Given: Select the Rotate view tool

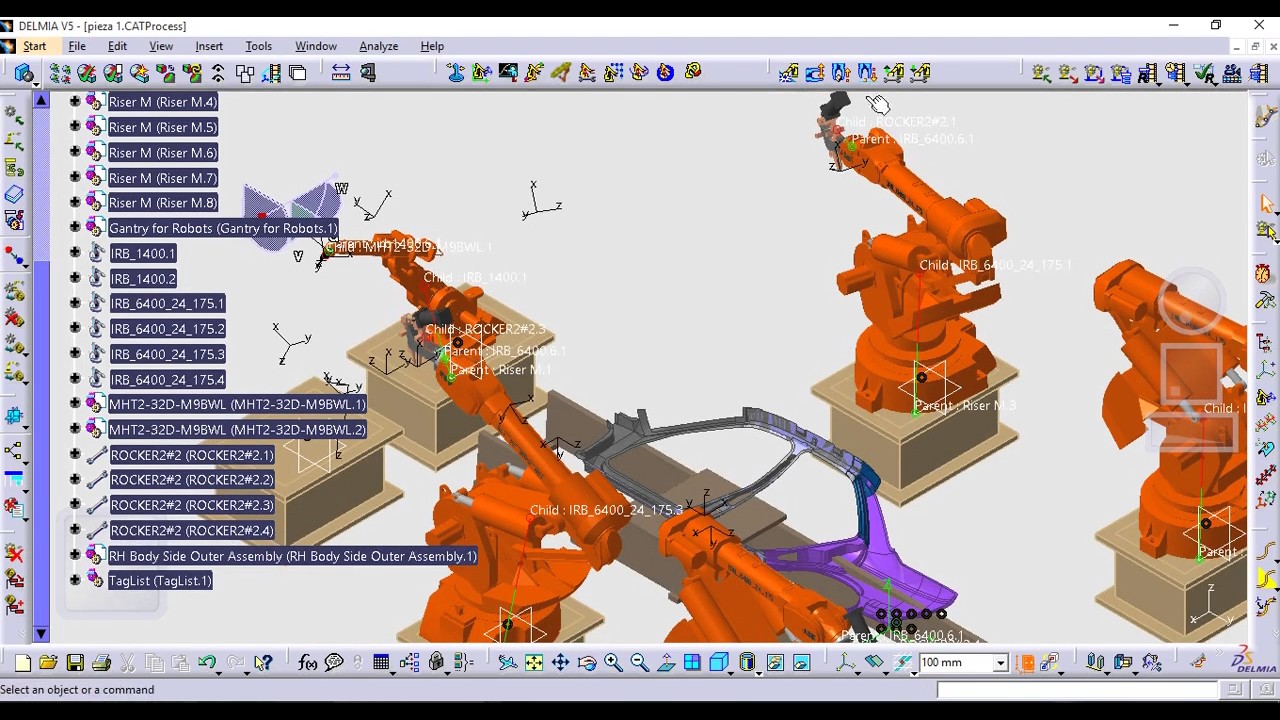Looking at the screenshot, I should pos(587,662).
